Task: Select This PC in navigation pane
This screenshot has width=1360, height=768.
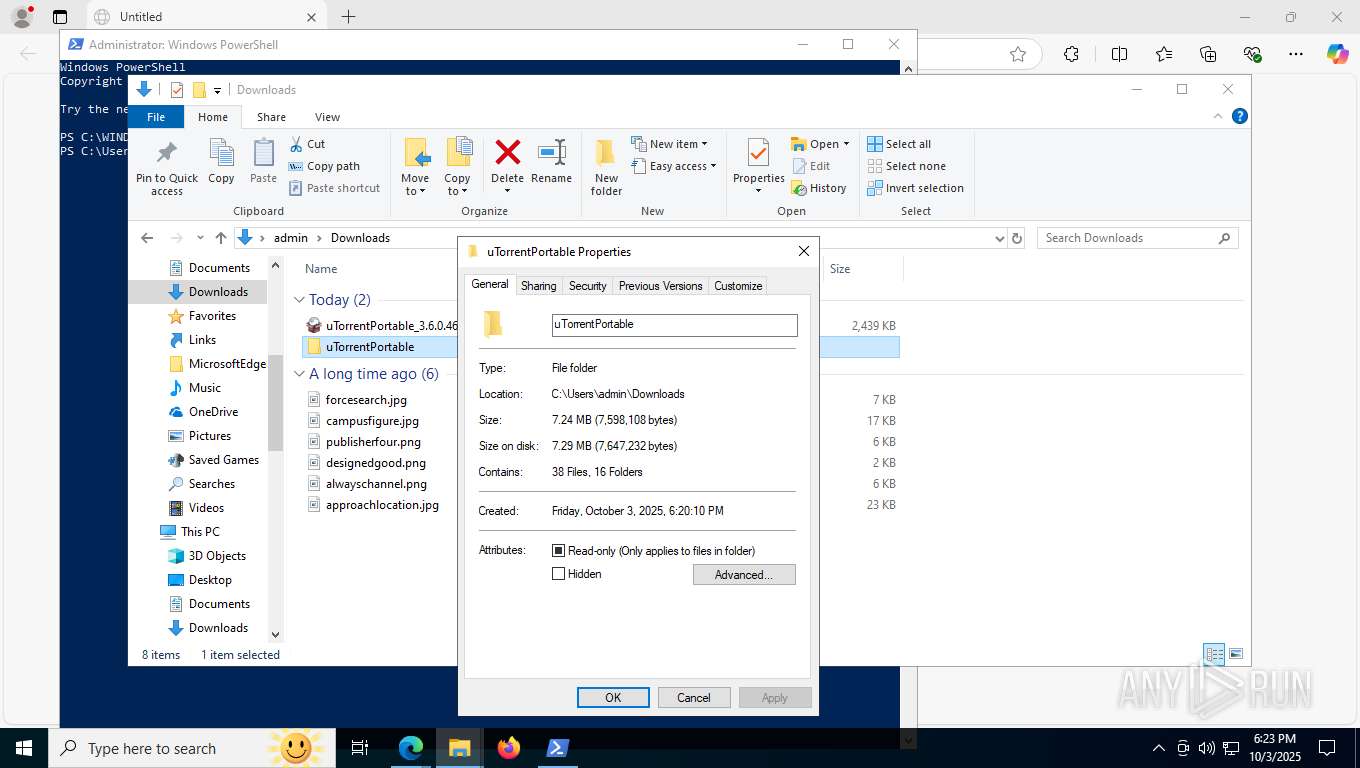Action: [200, 532]
